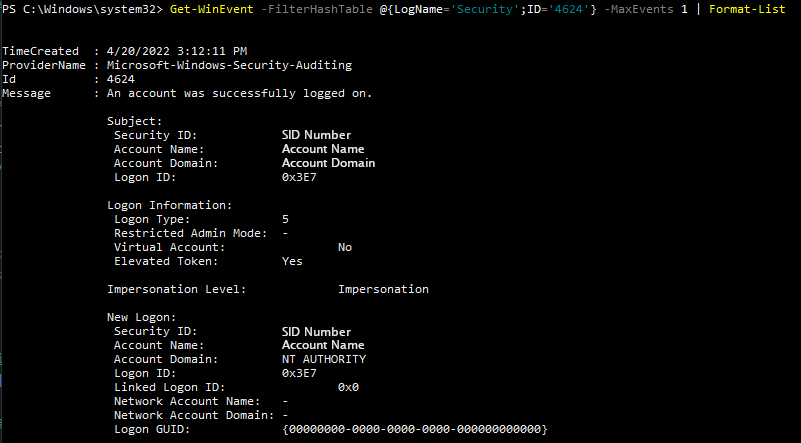Click the -MaxEvents parameter
801x443 pixels.
[639, 9]
